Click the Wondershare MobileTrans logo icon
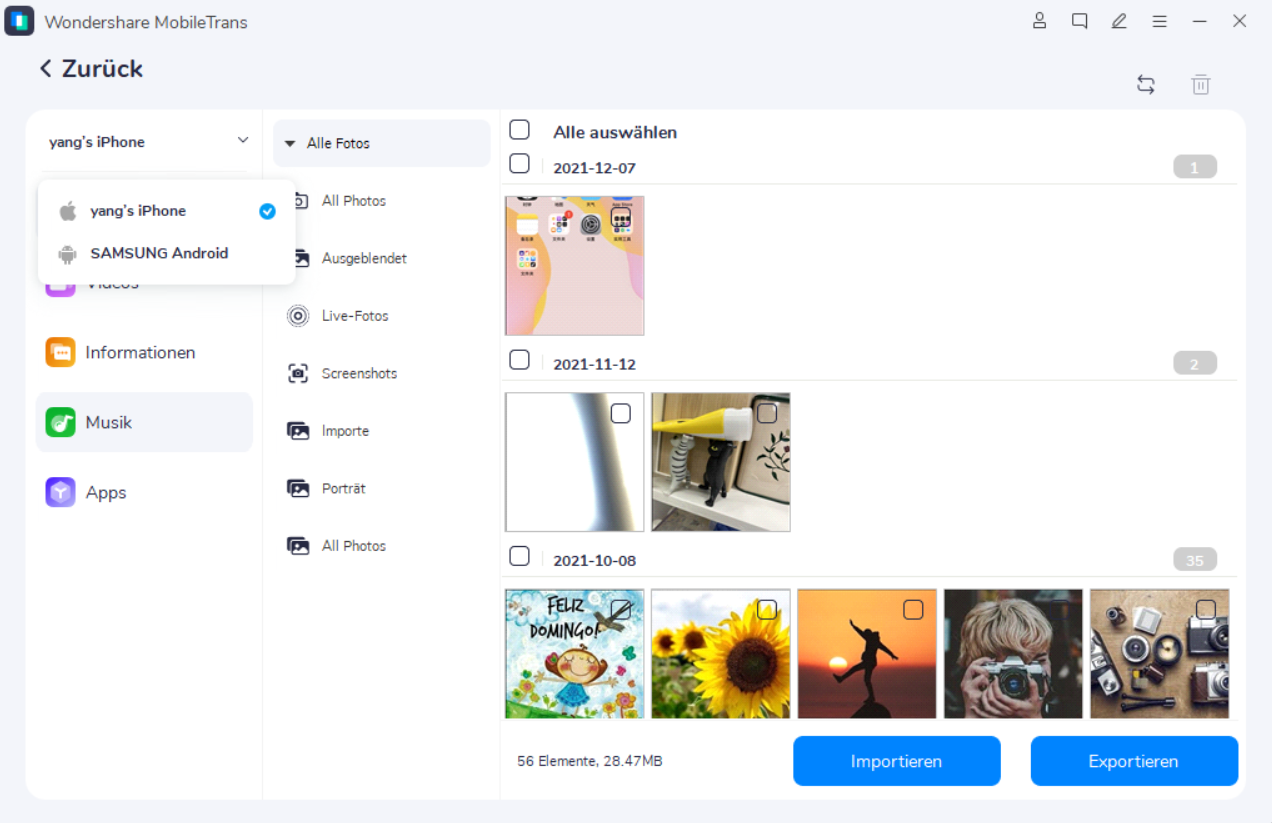 (19, 21)
